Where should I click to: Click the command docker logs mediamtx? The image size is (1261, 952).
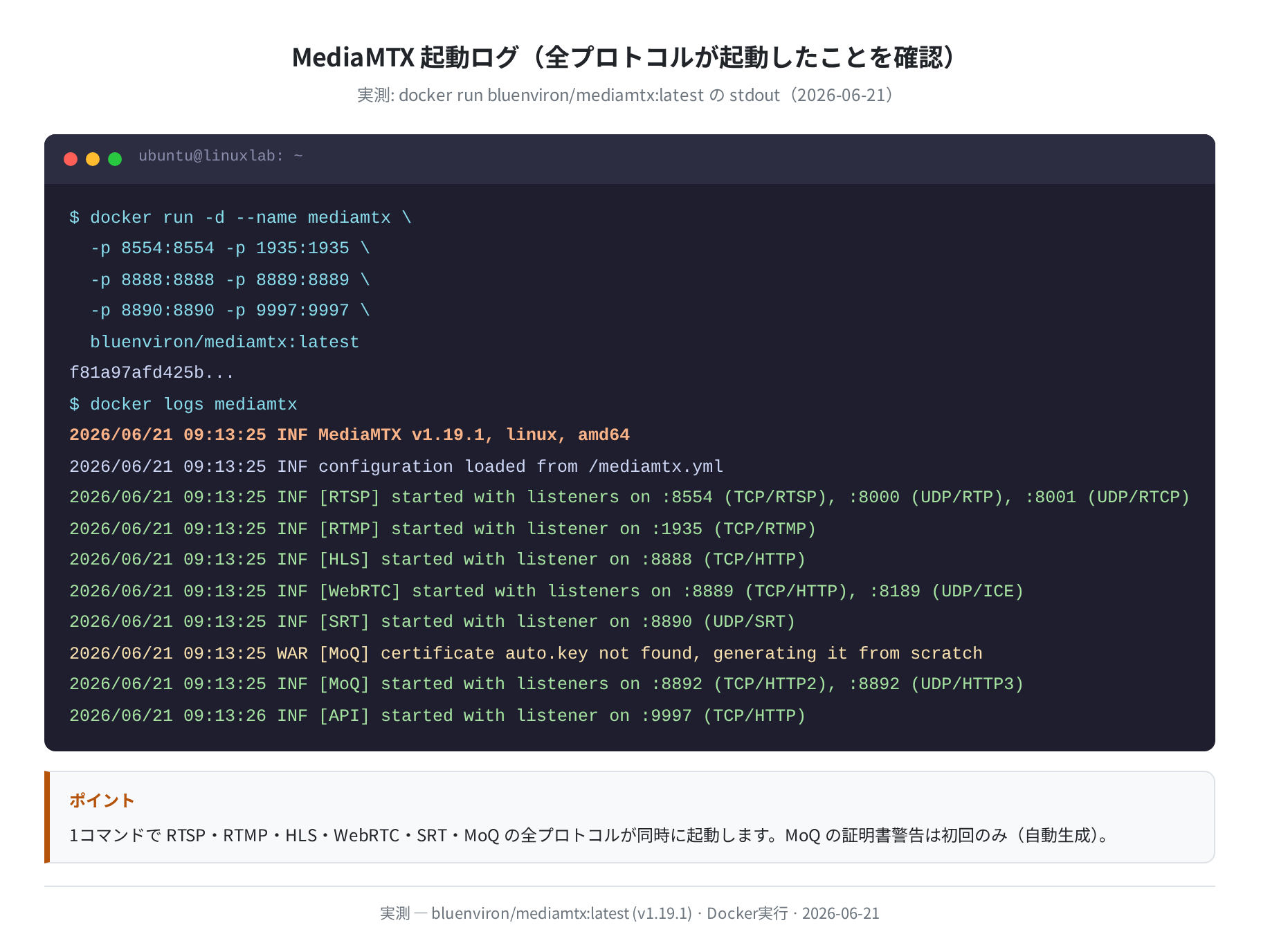(x=183, y=405)
